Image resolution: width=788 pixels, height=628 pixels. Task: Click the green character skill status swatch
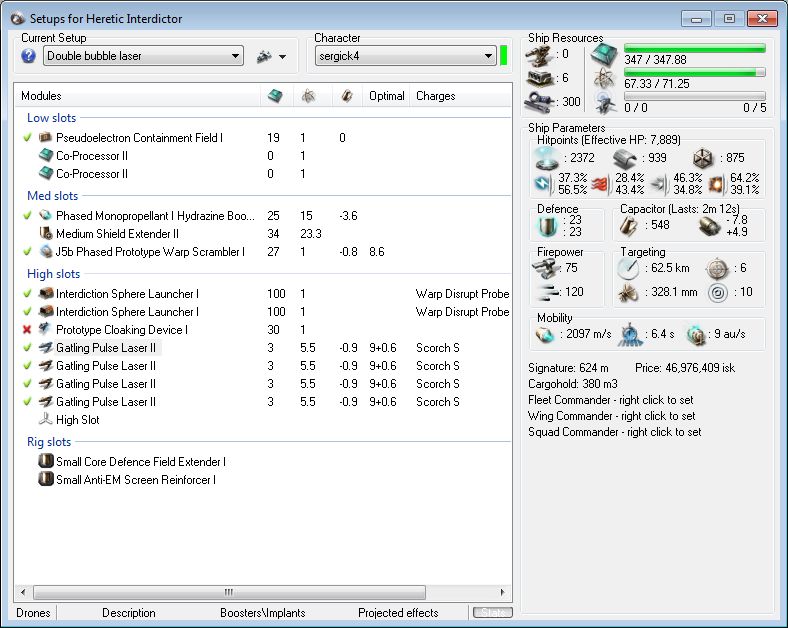(x=504, y=55)
